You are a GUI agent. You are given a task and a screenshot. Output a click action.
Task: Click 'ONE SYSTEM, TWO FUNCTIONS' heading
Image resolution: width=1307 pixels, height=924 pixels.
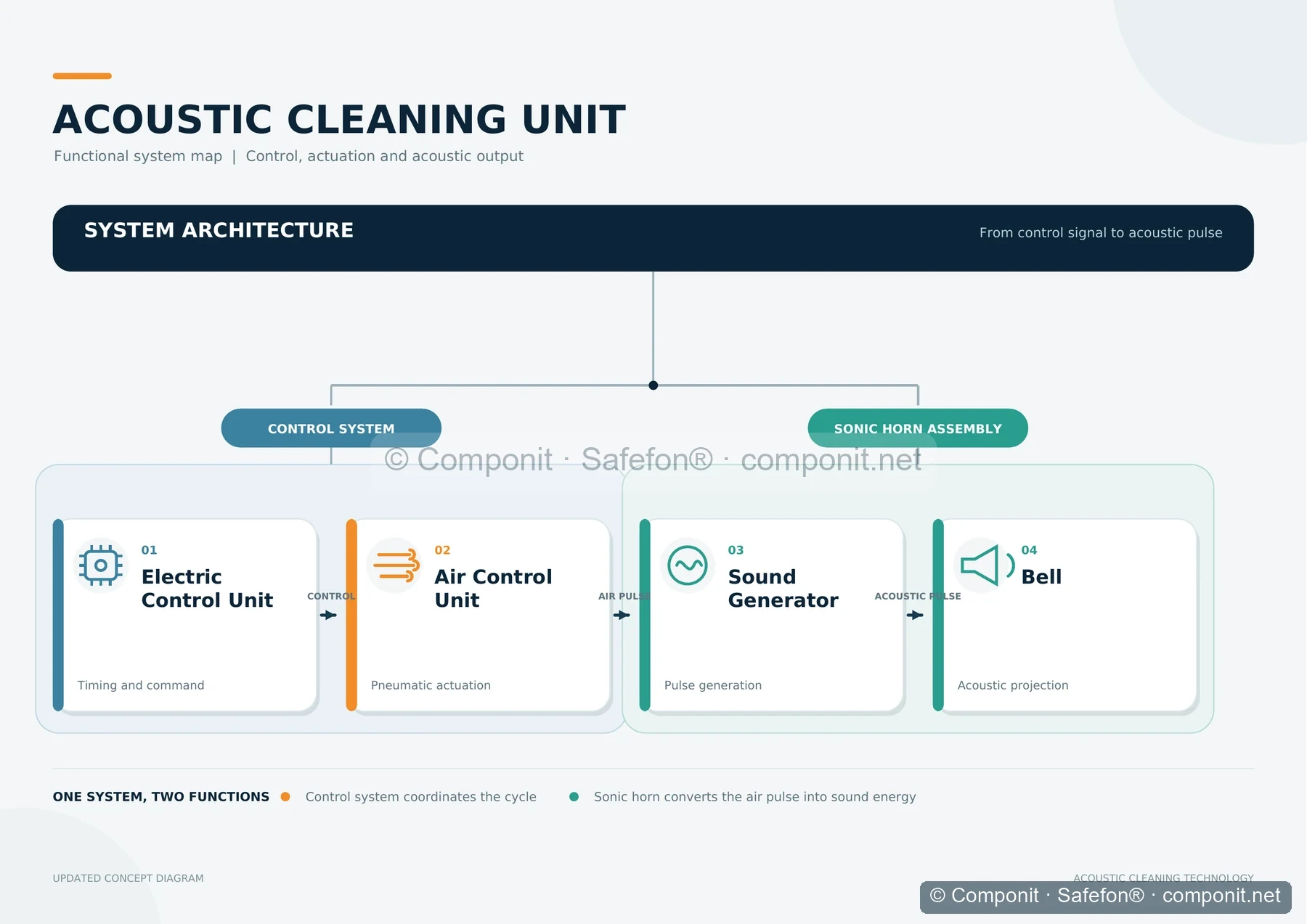(160, 796)
